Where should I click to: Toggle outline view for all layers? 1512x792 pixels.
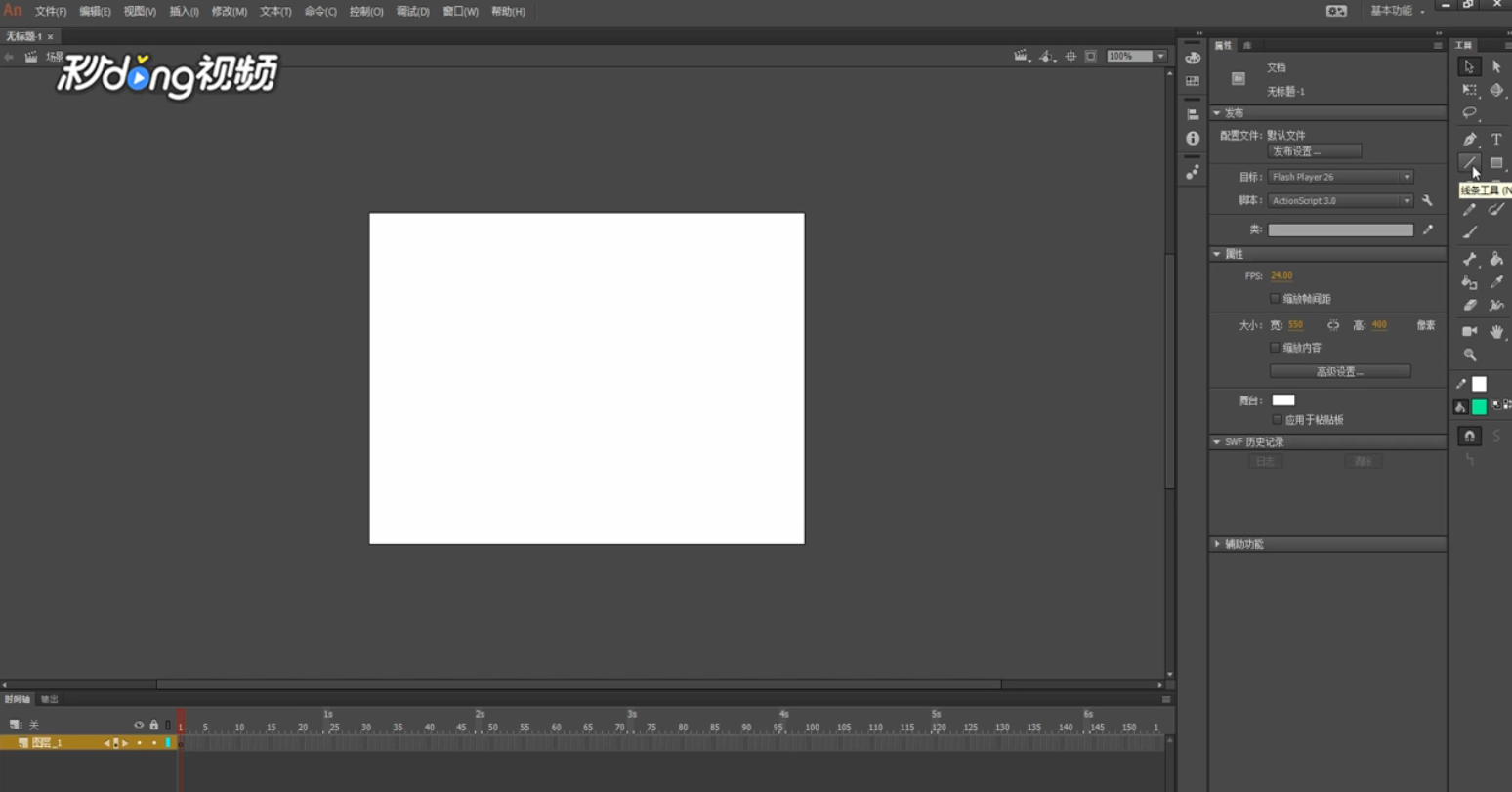click(x=168, y=725)
